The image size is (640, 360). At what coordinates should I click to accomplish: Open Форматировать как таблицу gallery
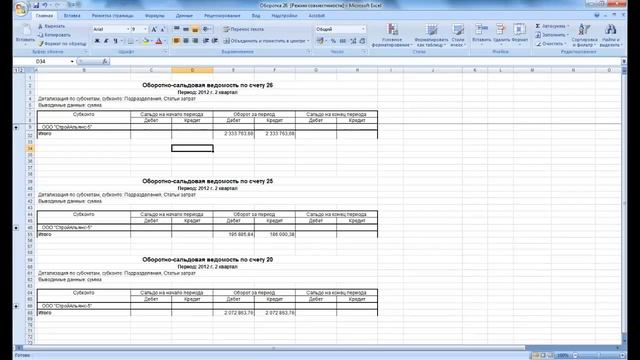[x=431, y=35]
